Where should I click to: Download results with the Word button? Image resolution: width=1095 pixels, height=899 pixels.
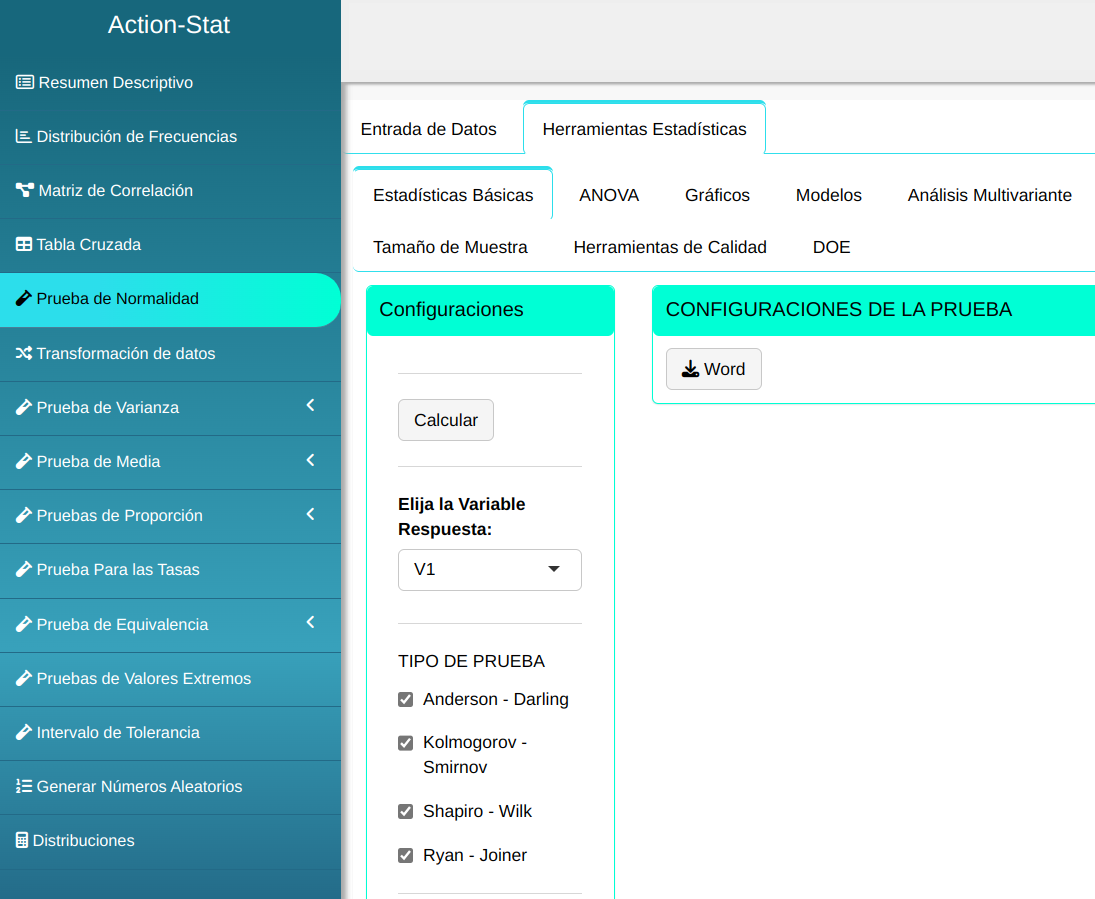[x=713, y=369]
